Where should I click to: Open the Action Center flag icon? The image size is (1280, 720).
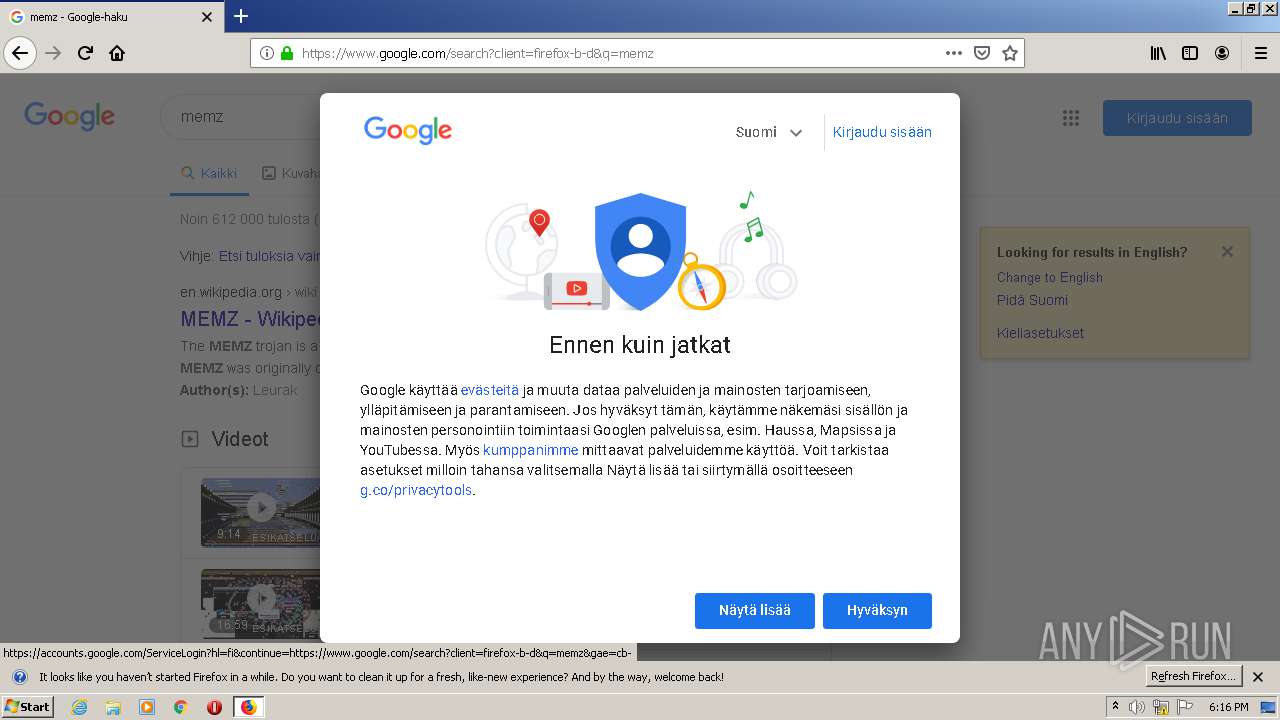pos(1185,707)
